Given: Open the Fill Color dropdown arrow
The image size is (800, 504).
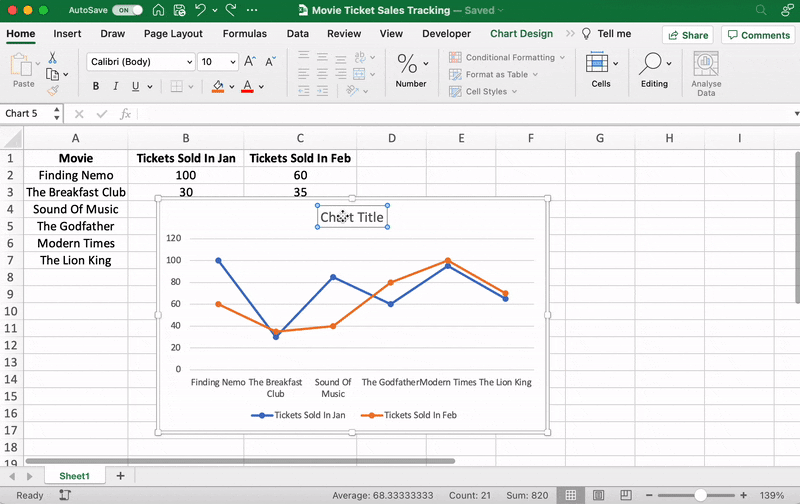Looking at the screenshot, I should [x=232, y=87].
